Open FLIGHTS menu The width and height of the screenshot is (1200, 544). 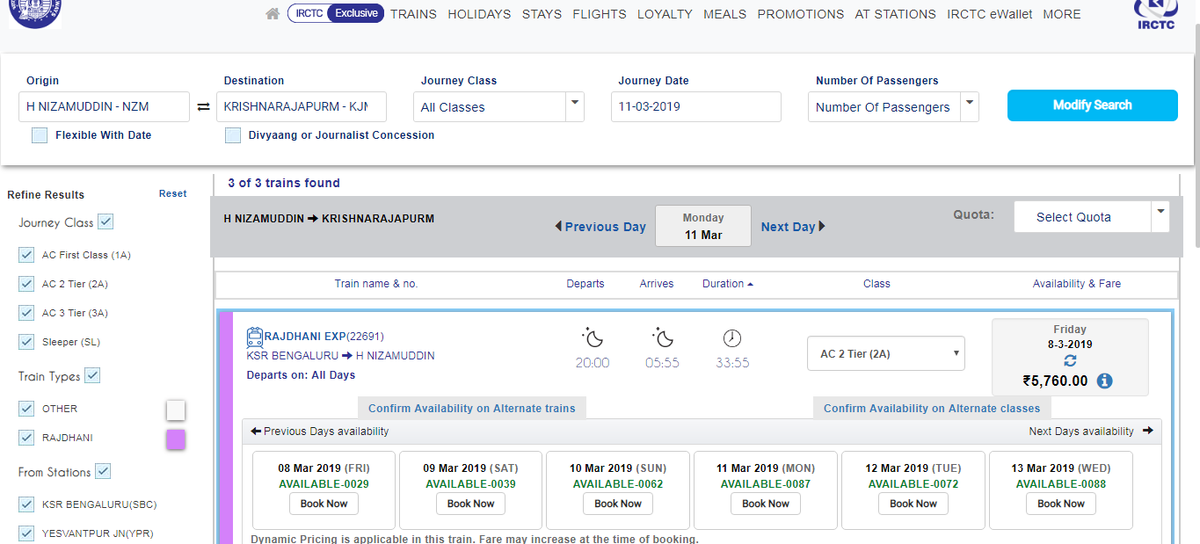tap(599, 14)
